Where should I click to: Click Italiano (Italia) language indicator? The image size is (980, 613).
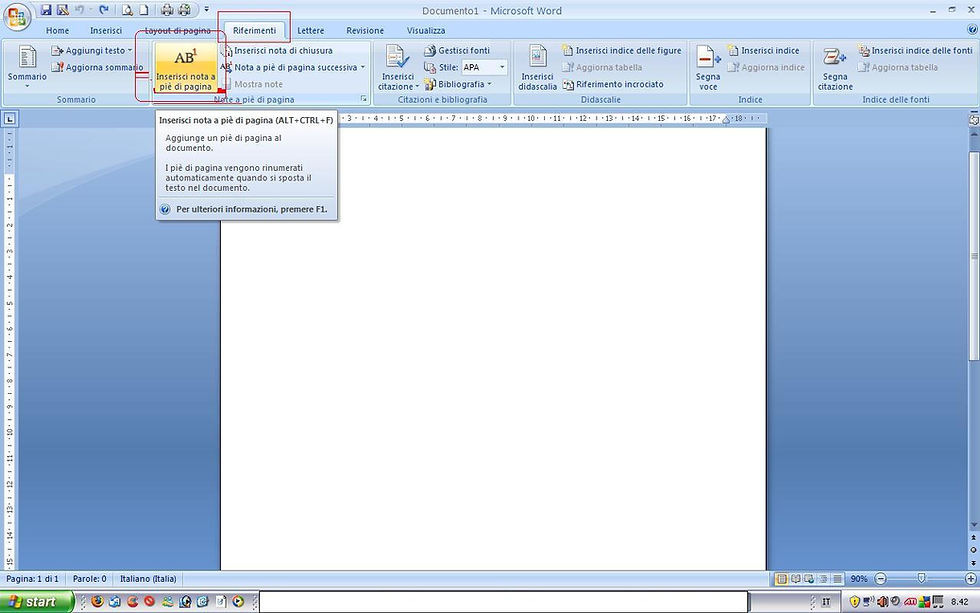[x=148, y=579]
